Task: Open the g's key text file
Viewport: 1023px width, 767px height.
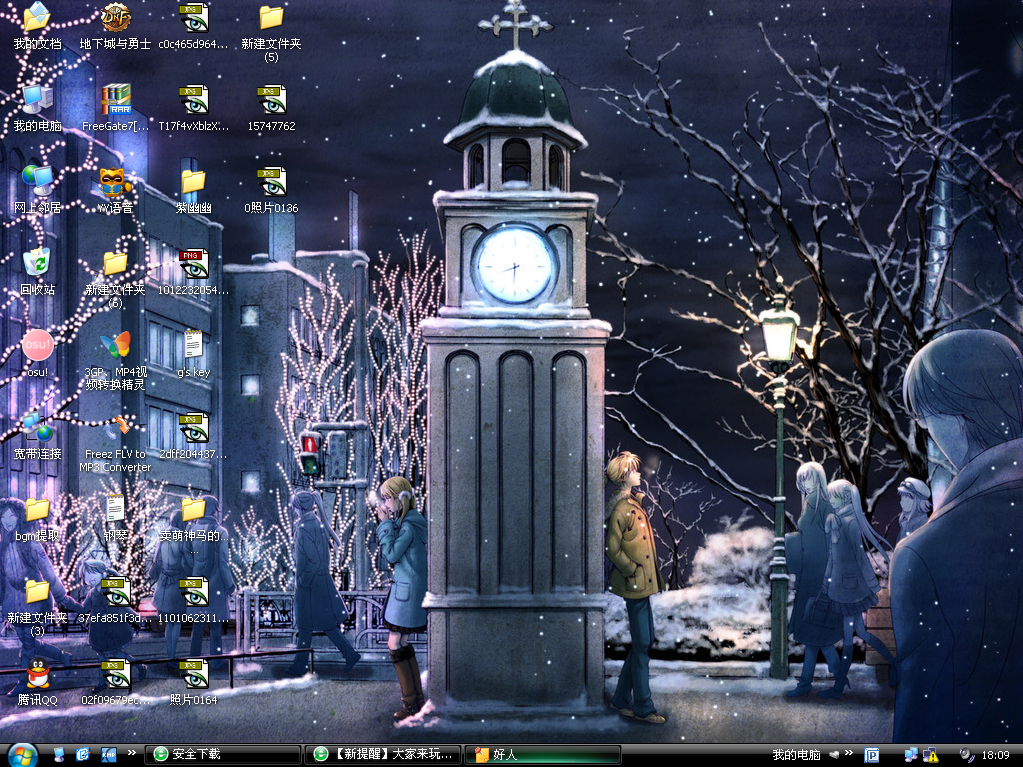Action: [x=193, y=346]
